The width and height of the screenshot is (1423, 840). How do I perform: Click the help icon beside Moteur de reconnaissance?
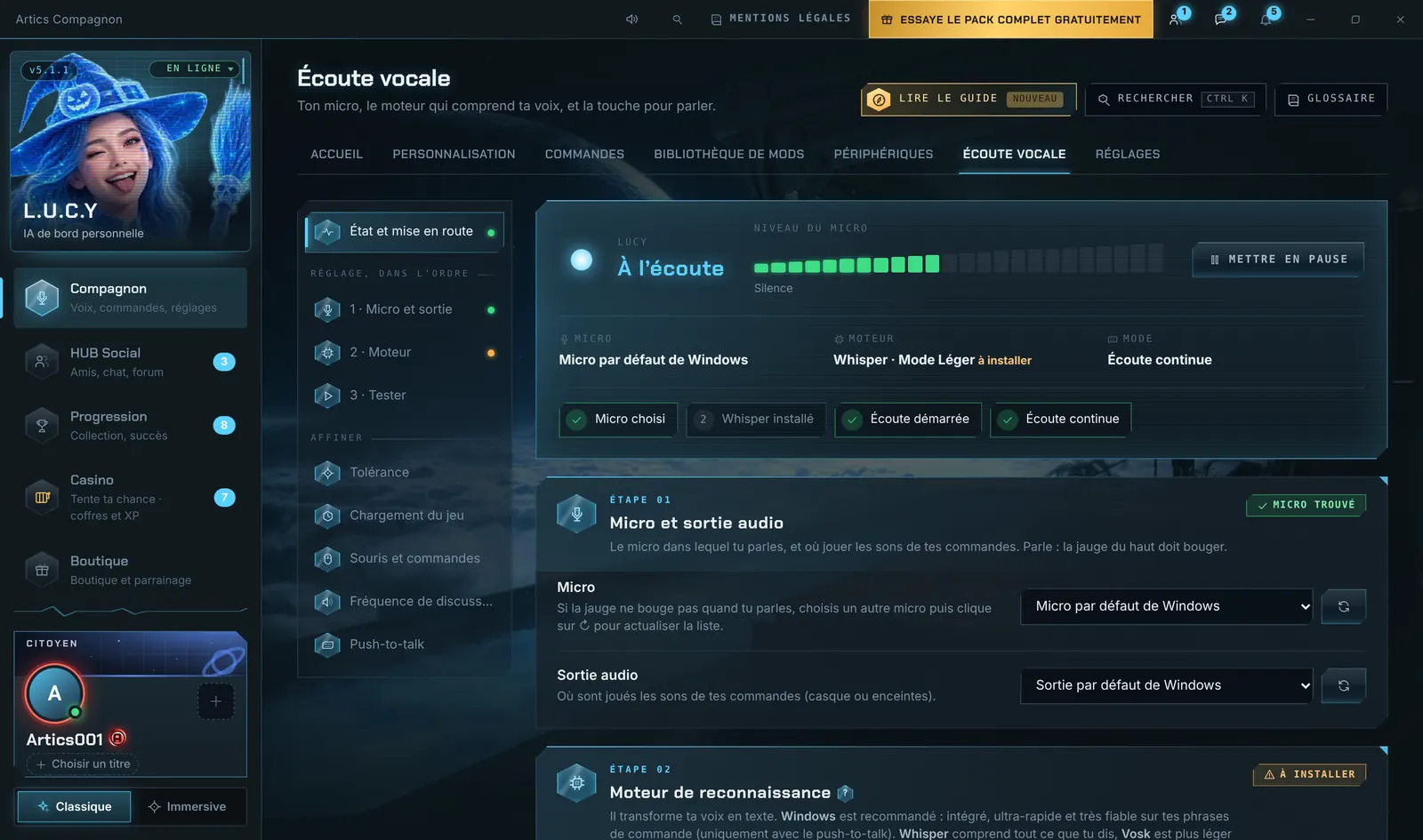(846, 793)
